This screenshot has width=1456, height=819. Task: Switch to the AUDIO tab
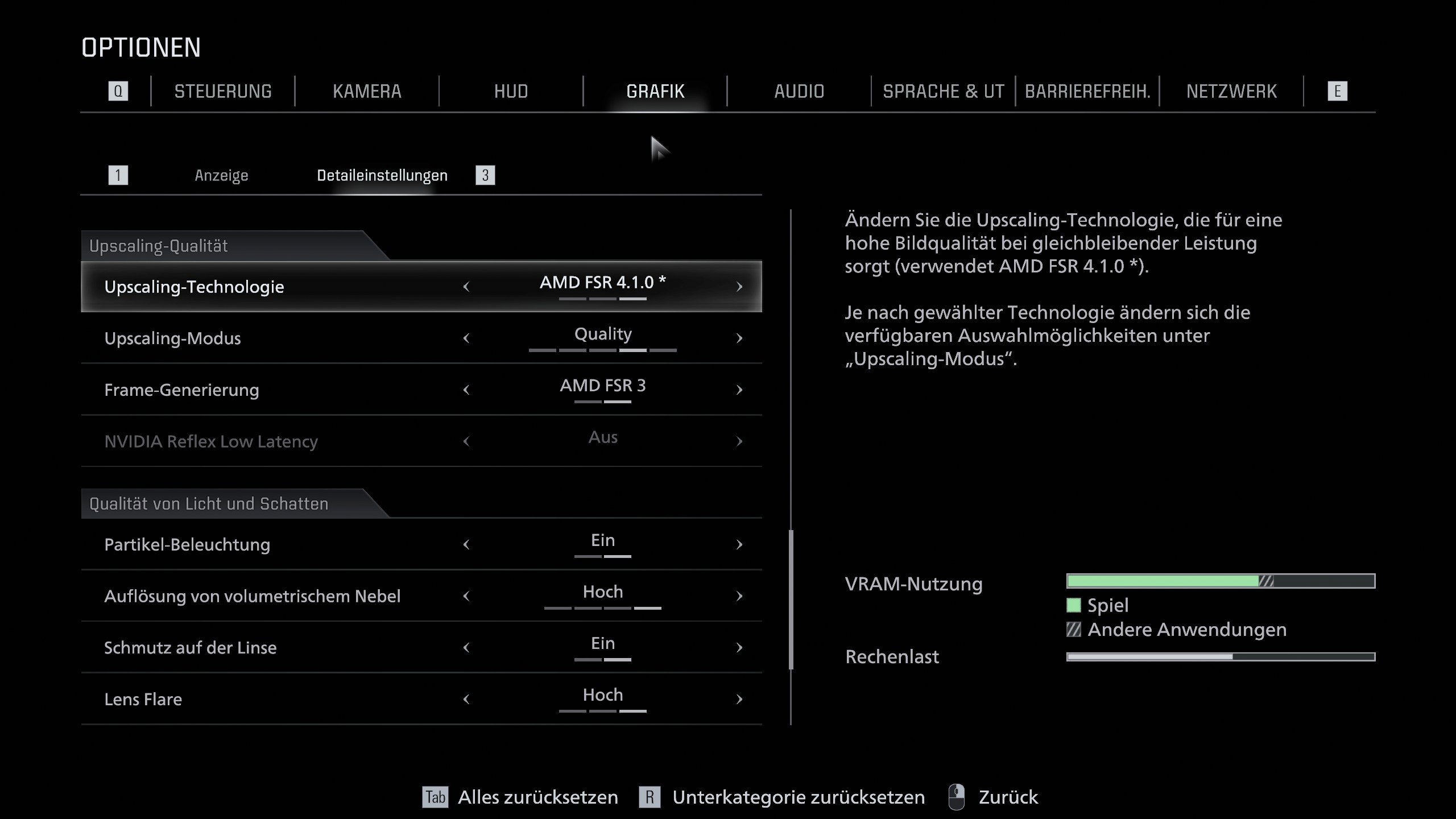coord(799,91)
